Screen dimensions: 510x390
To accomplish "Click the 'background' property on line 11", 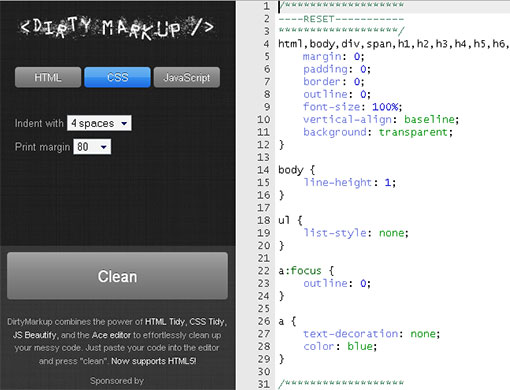I will [335, 132].
